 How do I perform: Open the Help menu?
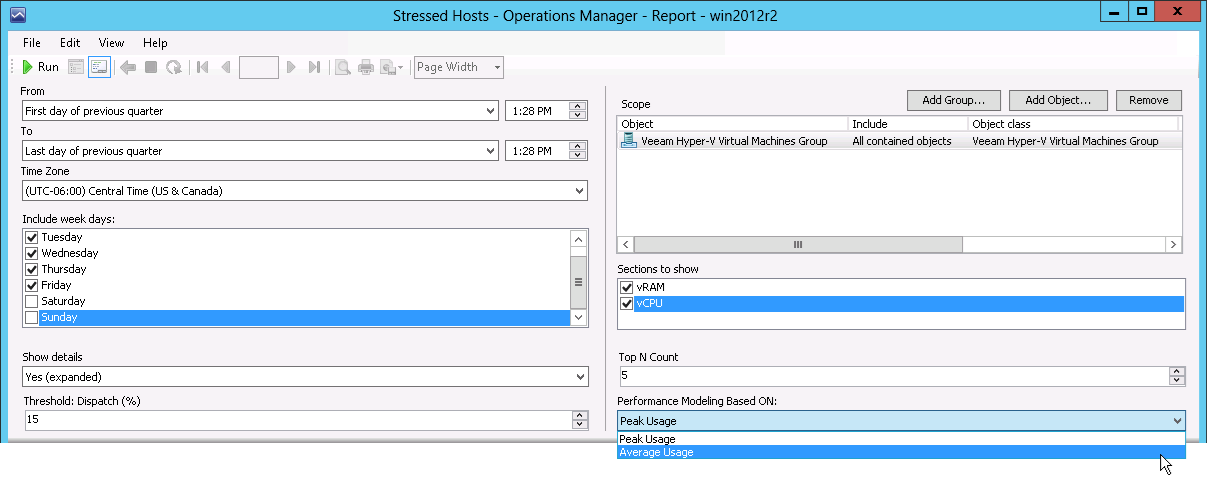click(x=155, y=43)
